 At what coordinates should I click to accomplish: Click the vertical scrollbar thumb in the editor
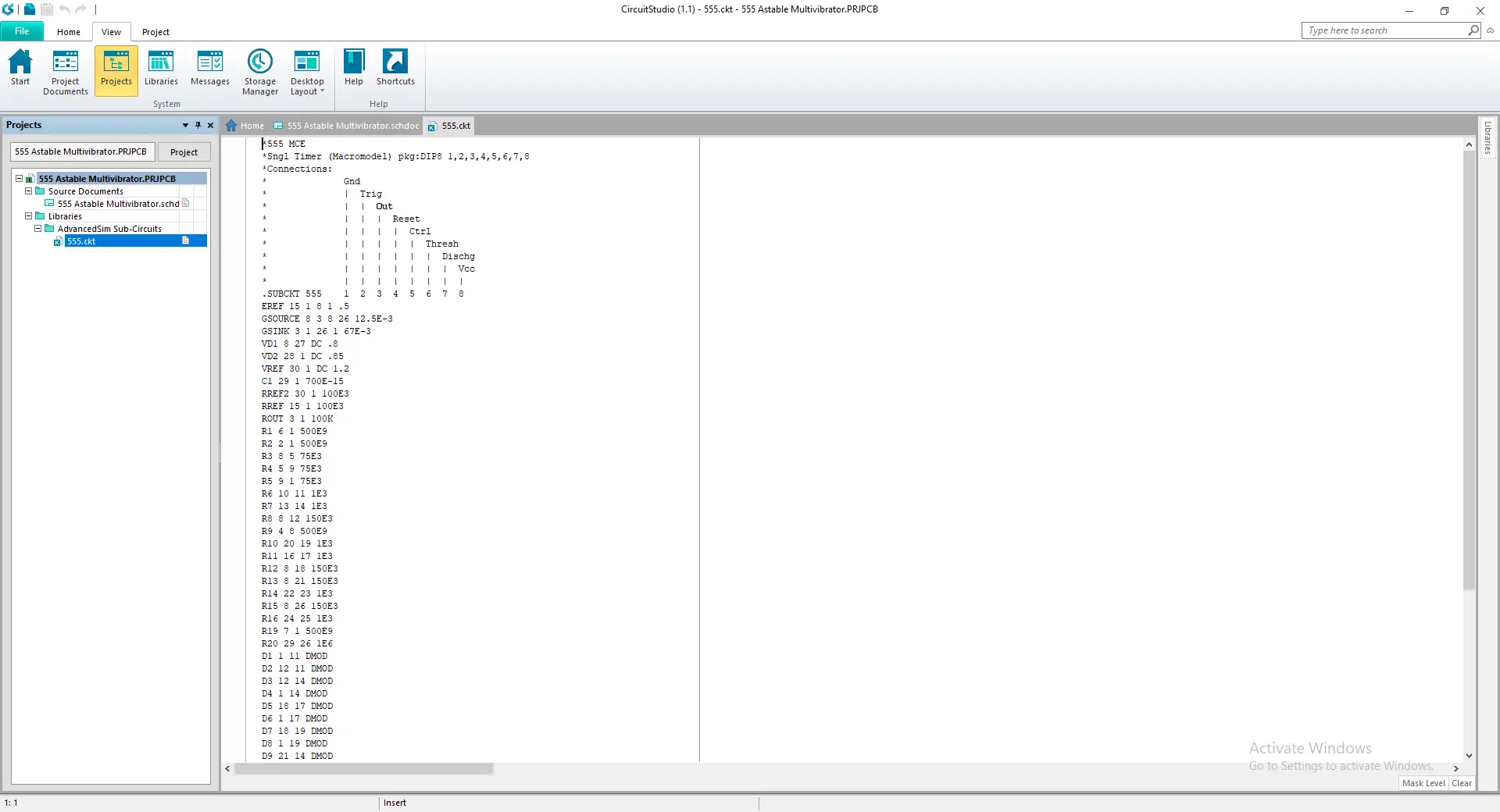pos(1469,371)
